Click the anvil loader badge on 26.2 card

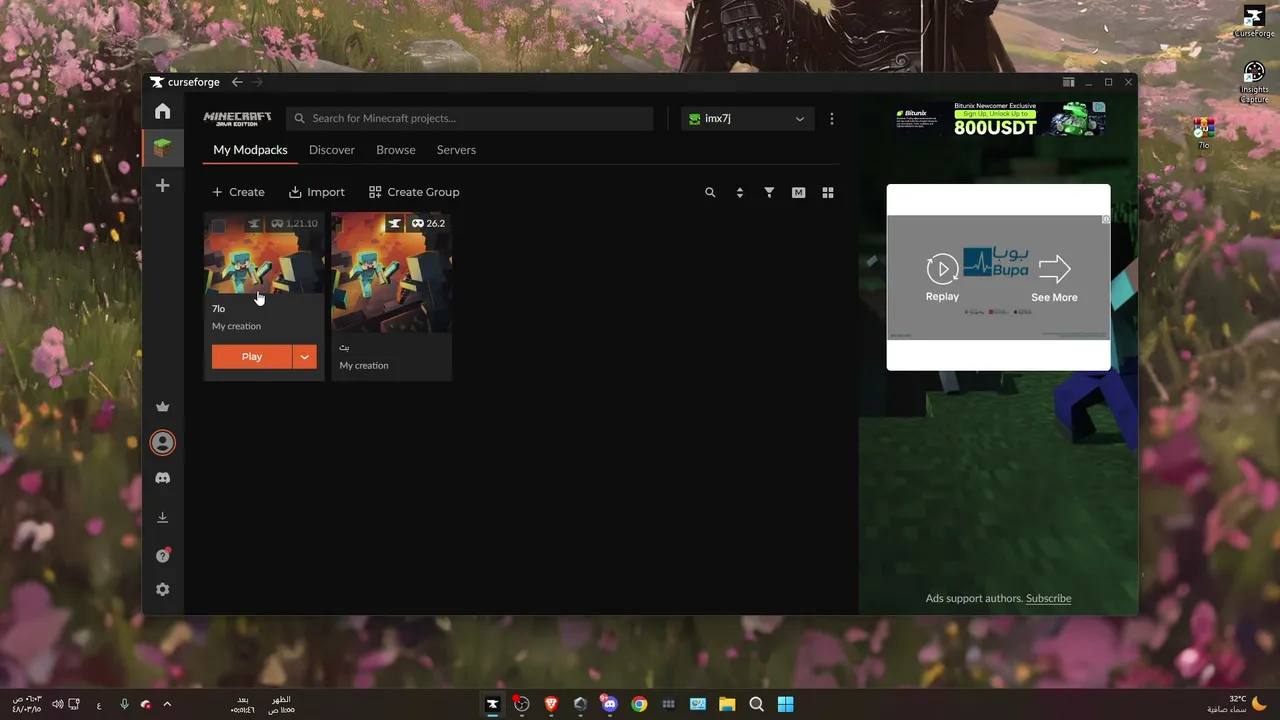(x=395, y=223)
